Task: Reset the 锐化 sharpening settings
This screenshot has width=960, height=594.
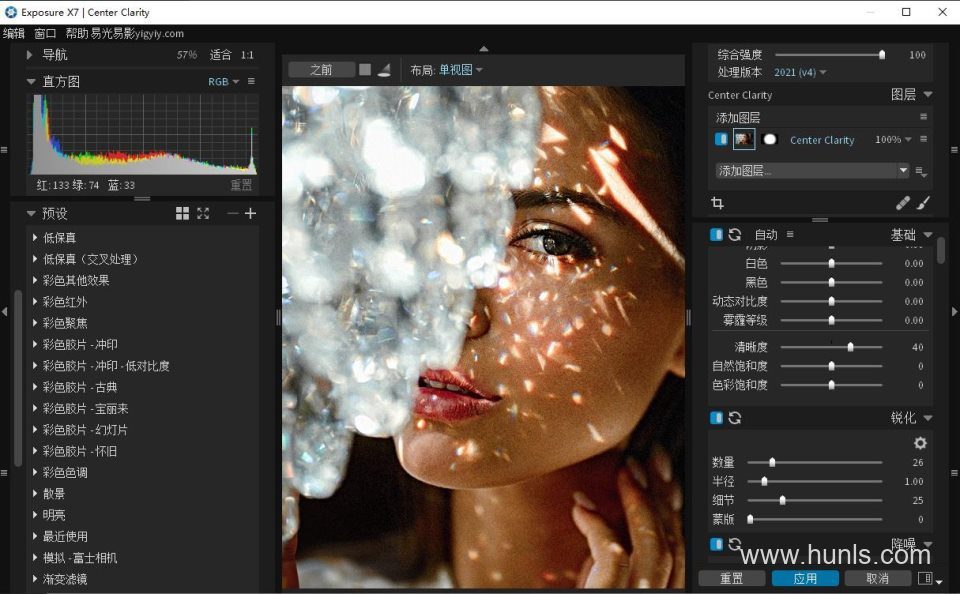Action: point(735,418)
